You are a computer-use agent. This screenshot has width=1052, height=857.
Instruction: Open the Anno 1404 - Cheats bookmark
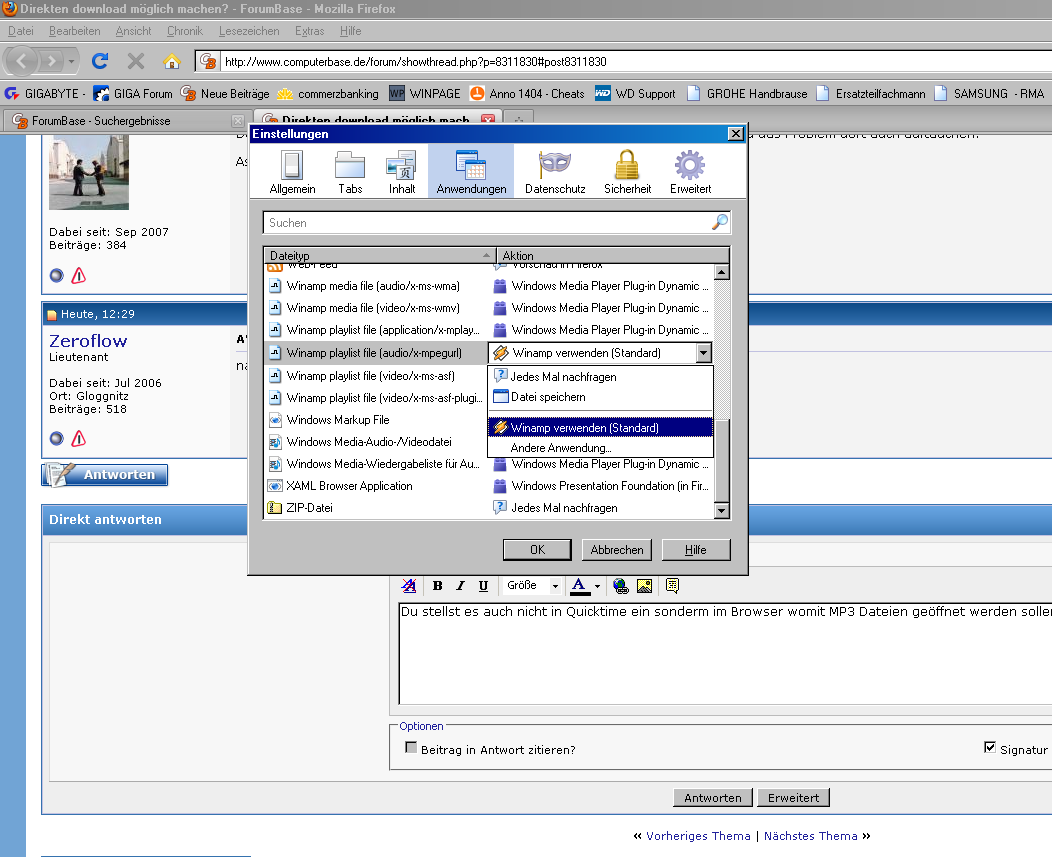point(527,94)
